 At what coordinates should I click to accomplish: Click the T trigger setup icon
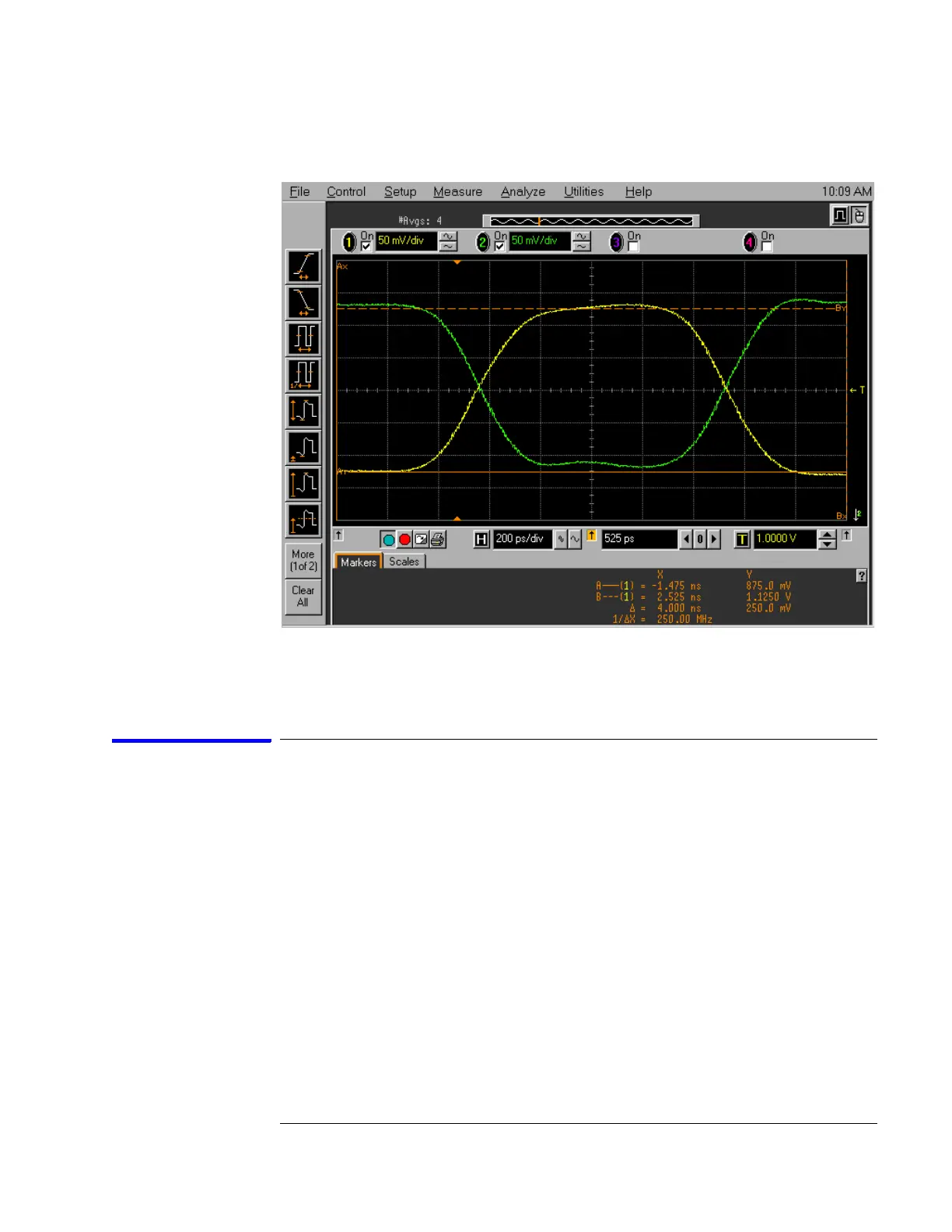pyautogui.click(x=742, y=539)
